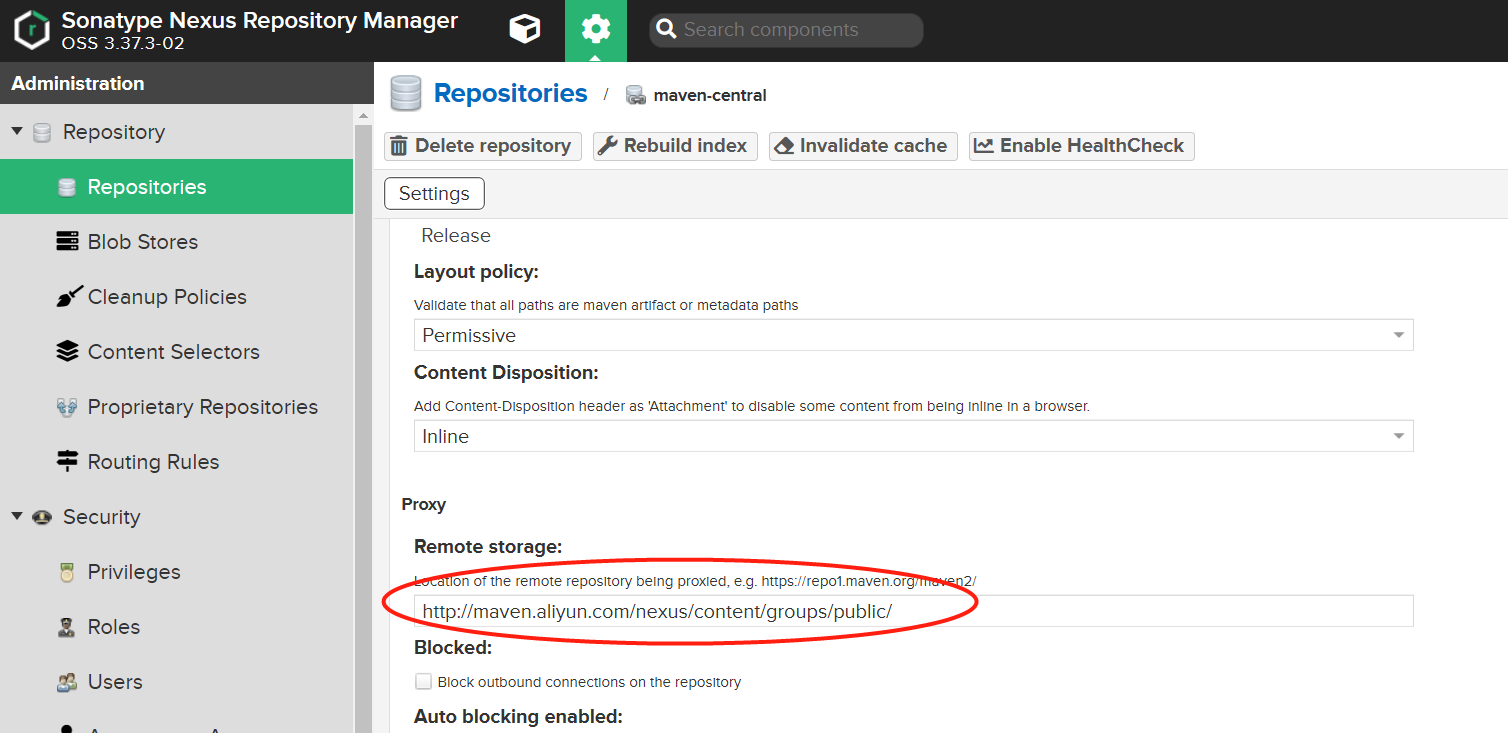Click the Routing Rules signpost icon
The height and width of the screenshot is (733, 1508).
tap(67, 462)
